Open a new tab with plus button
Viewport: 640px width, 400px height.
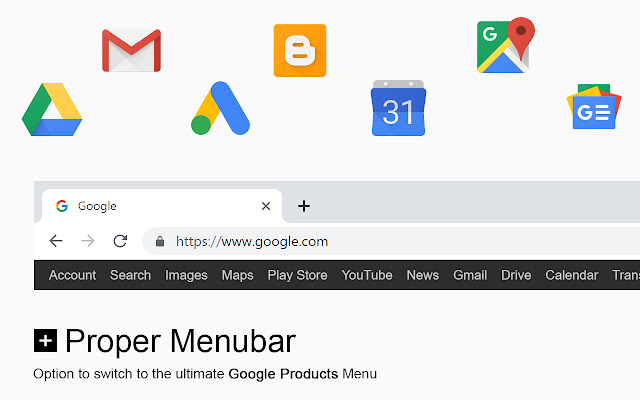[x=304, y=206]
